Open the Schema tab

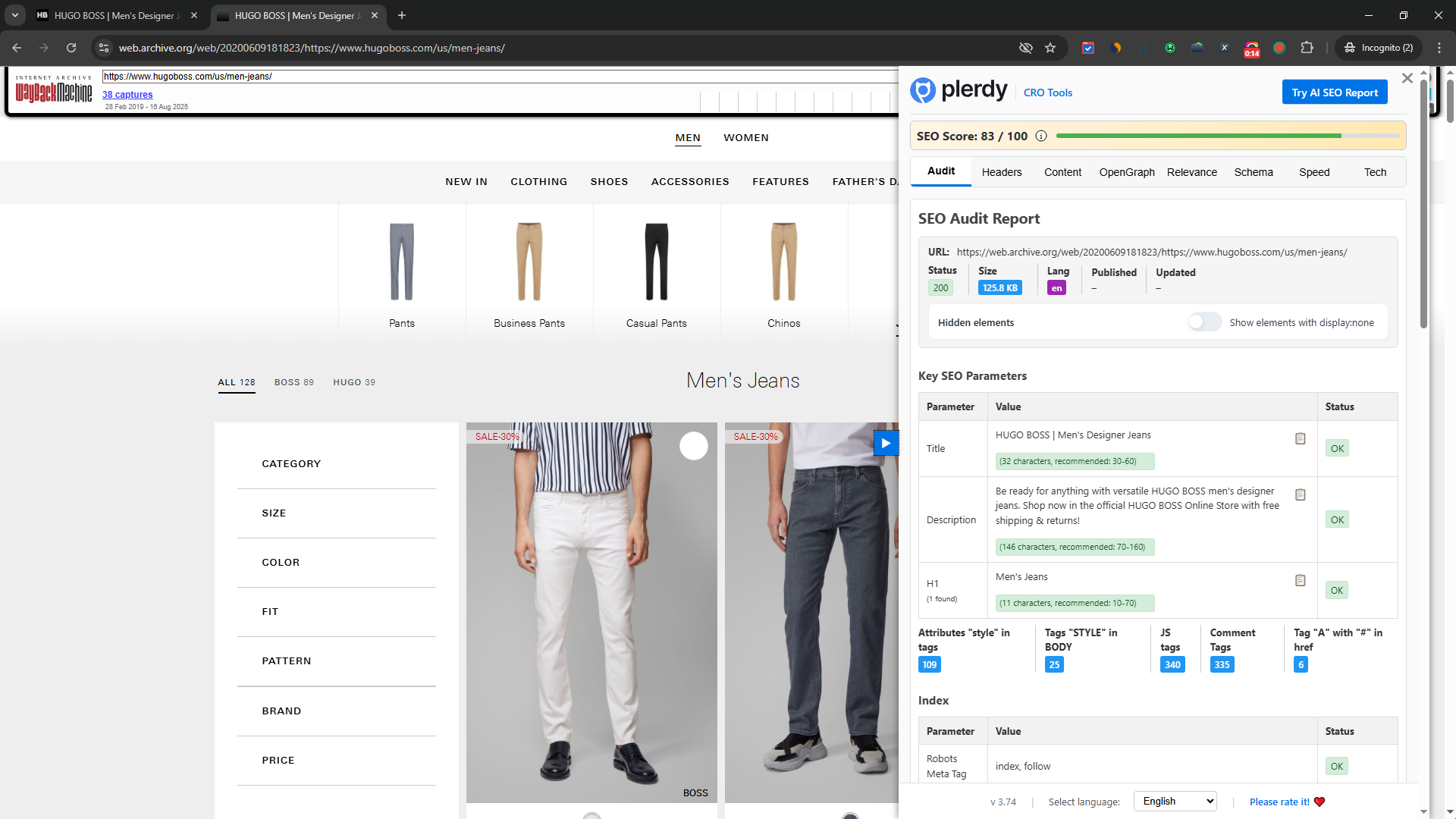(x=1253, y=172)
